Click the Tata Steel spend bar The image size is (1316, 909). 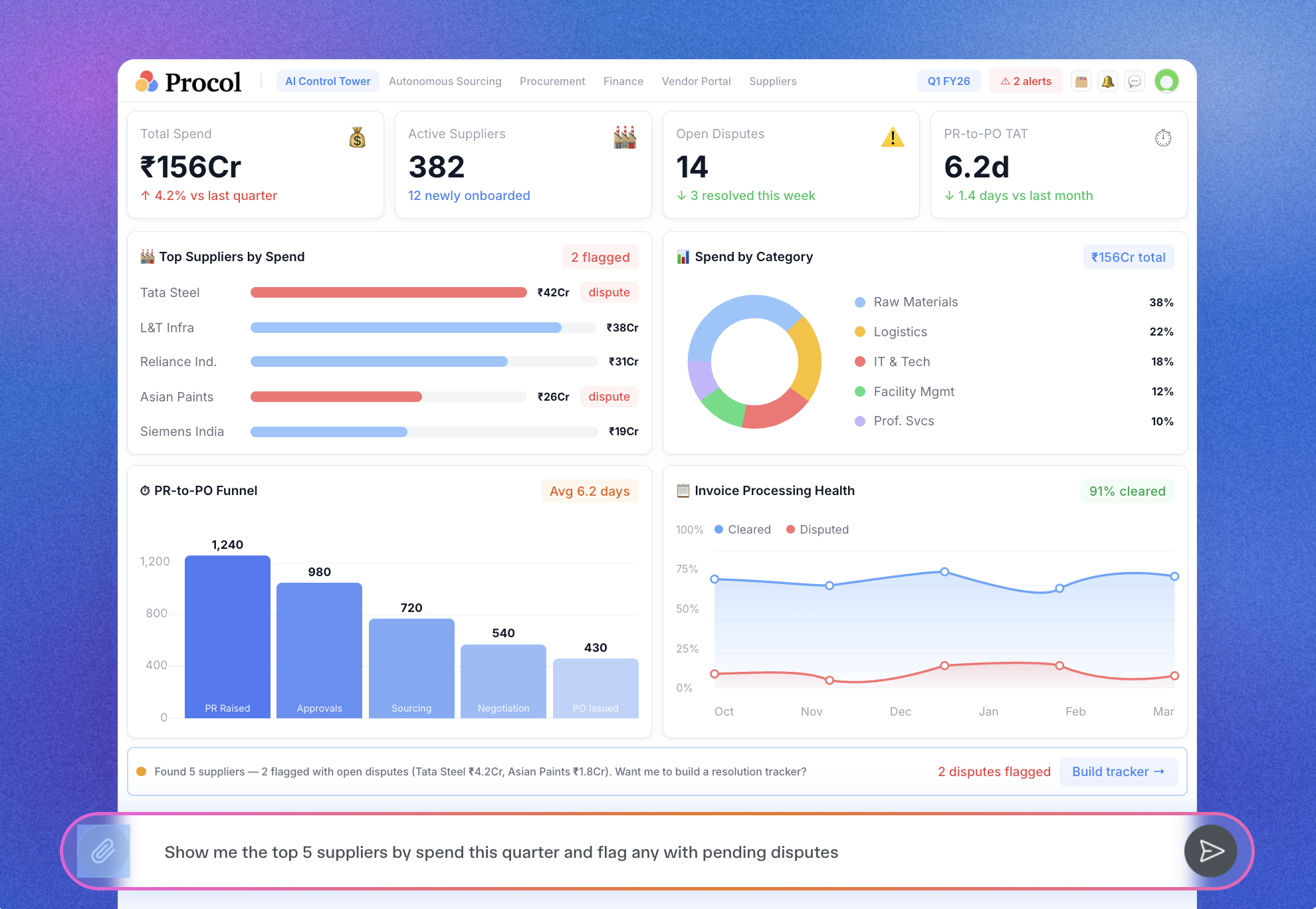(388, 292)
